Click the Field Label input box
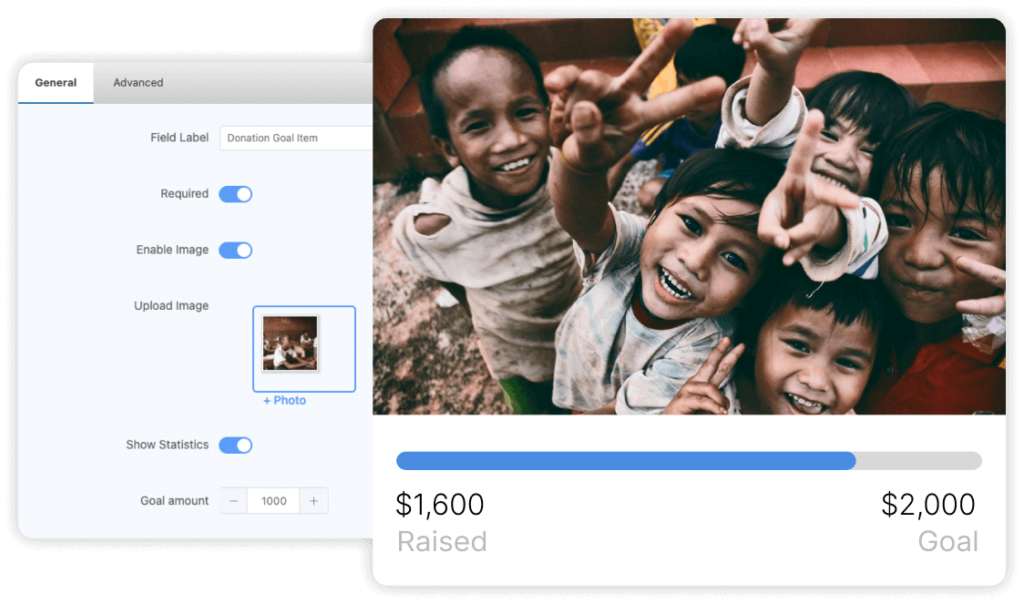Viewport: 1024px width, 604px height. pos(296,138)
